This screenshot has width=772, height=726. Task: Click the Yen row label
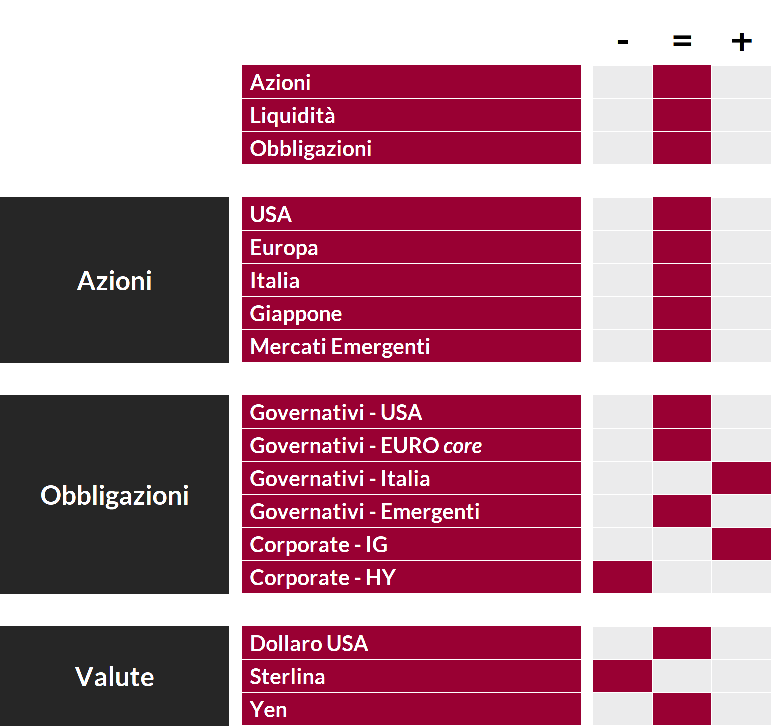411,709
